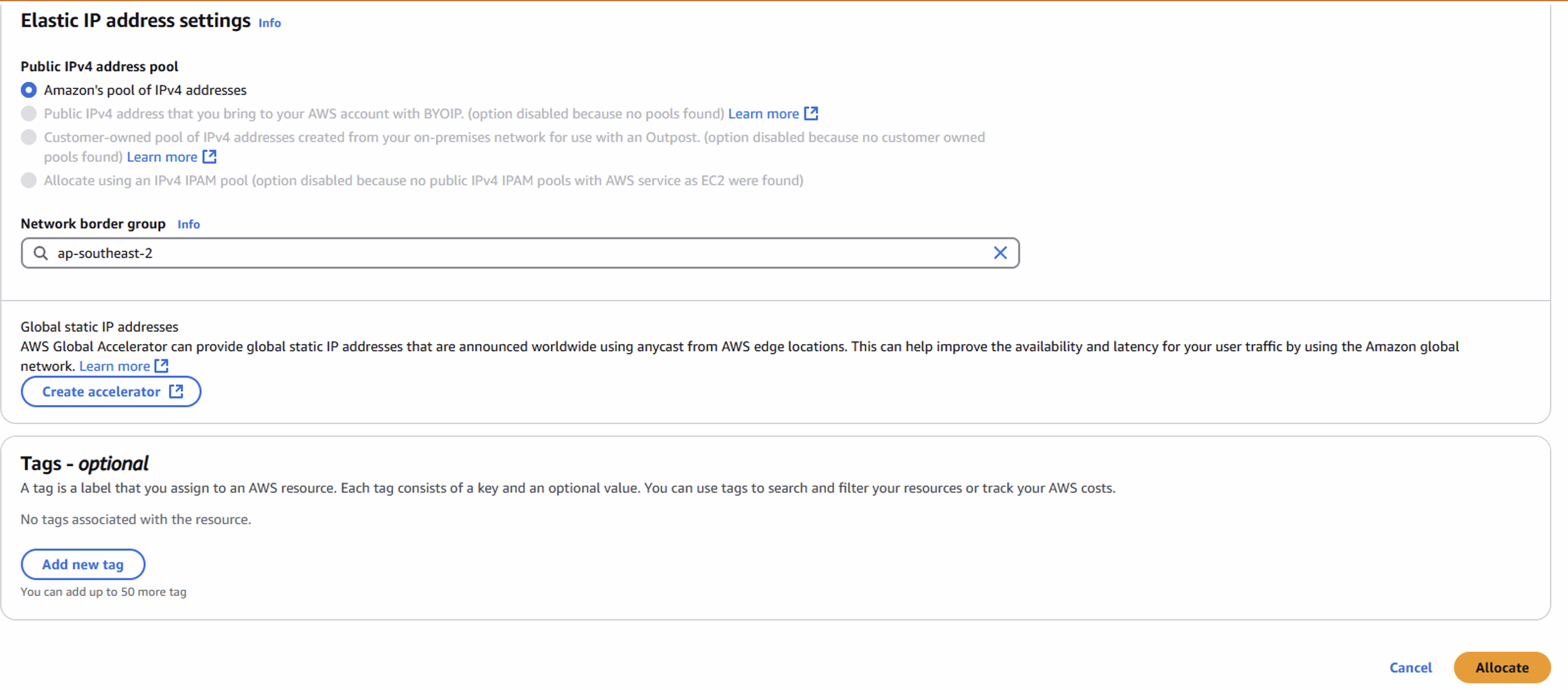
Task: Clear ap-southeast-2 using the X icon
Action: (x=1000, y=253)
